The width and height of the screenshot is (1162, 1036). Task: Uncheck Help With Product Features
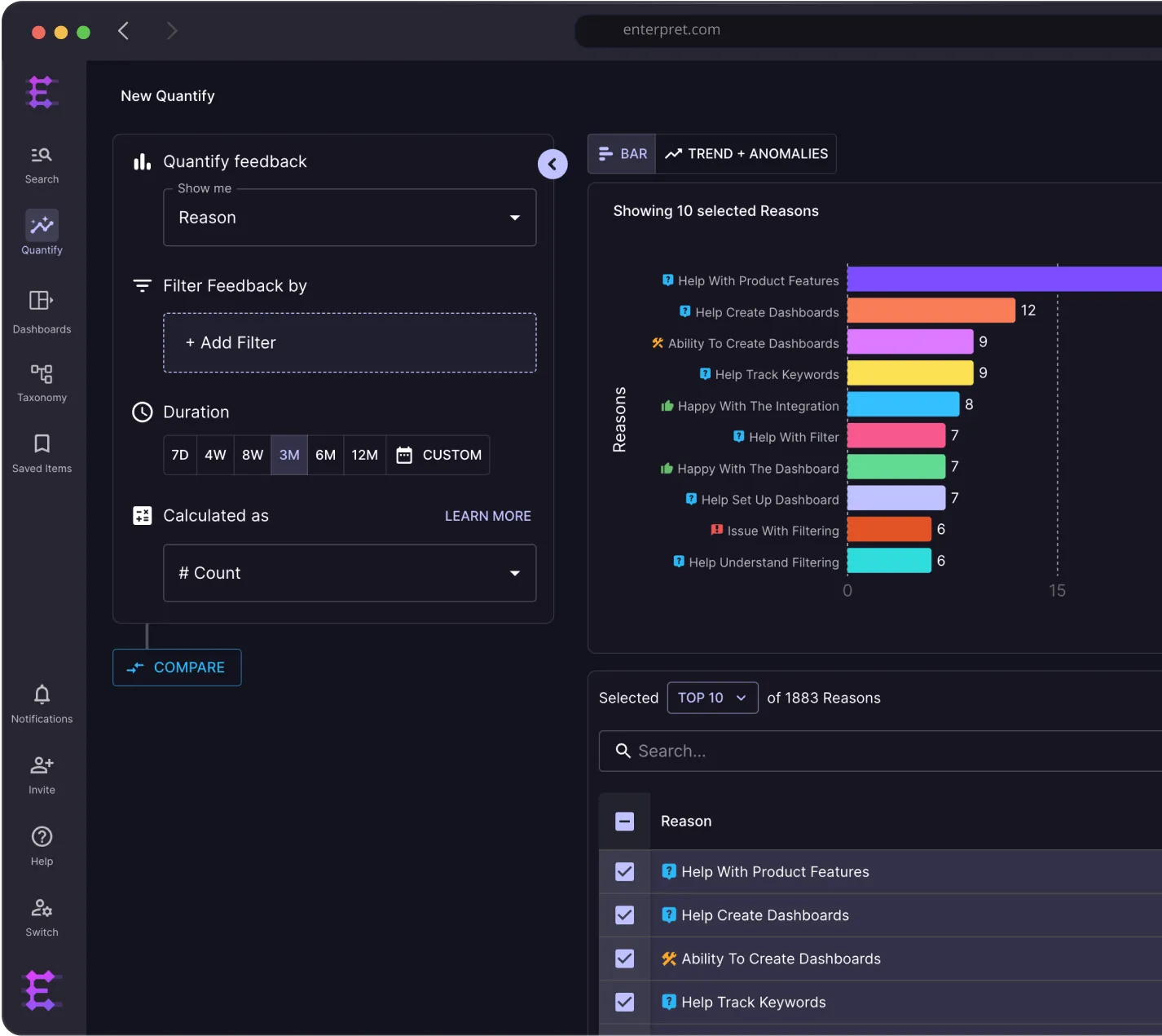[x=624, y=871]
